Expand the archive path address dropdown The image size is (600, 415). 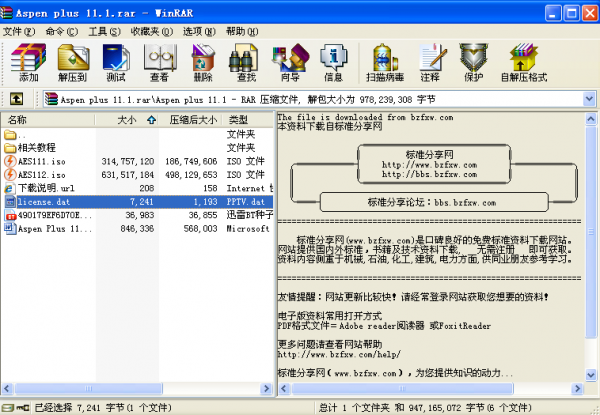(589, 99)
